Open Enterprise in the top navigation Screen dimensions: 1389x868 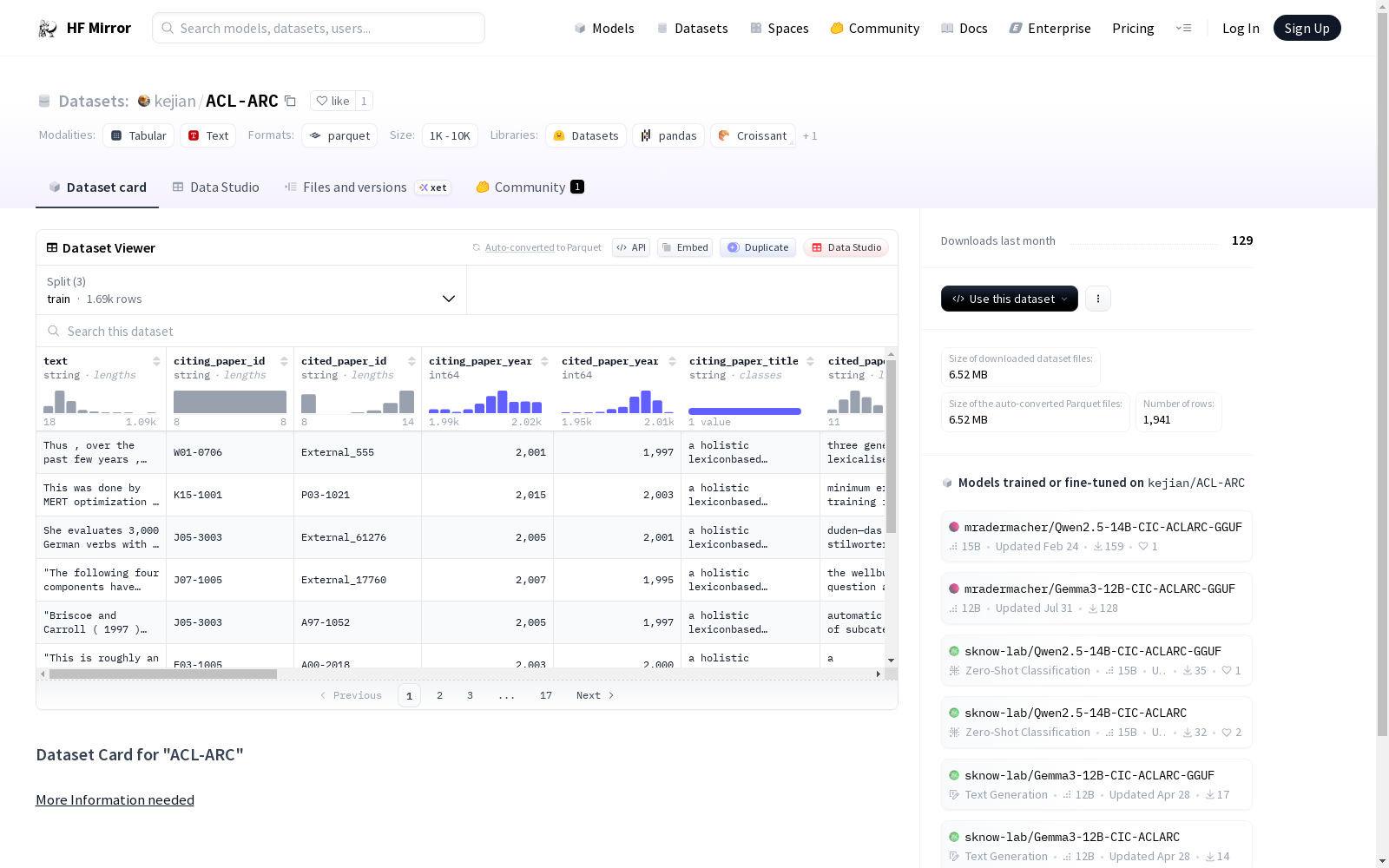tap(1050, 29)
